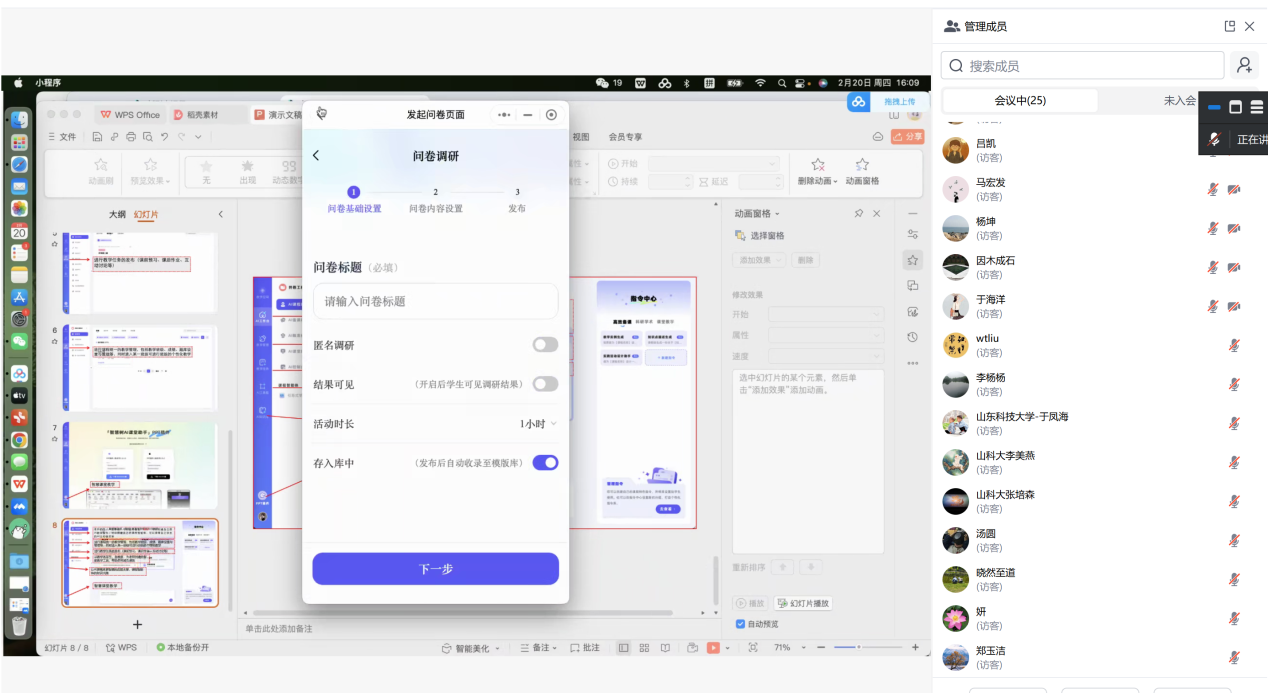Image resolution: width=1268 pixels, height=693 pixels.
Task: Uncheck the 自动预览 auto preview checkbox
Action: [740, 624]
